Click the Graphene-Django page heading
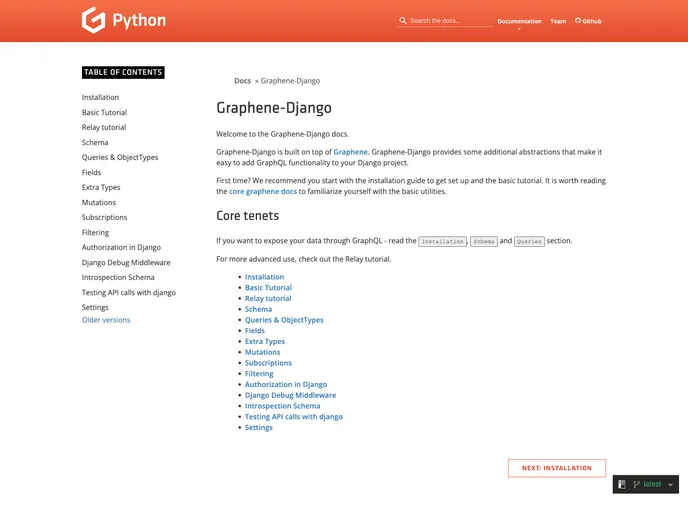This screenshot has width=688, height=512. [274, 108]
